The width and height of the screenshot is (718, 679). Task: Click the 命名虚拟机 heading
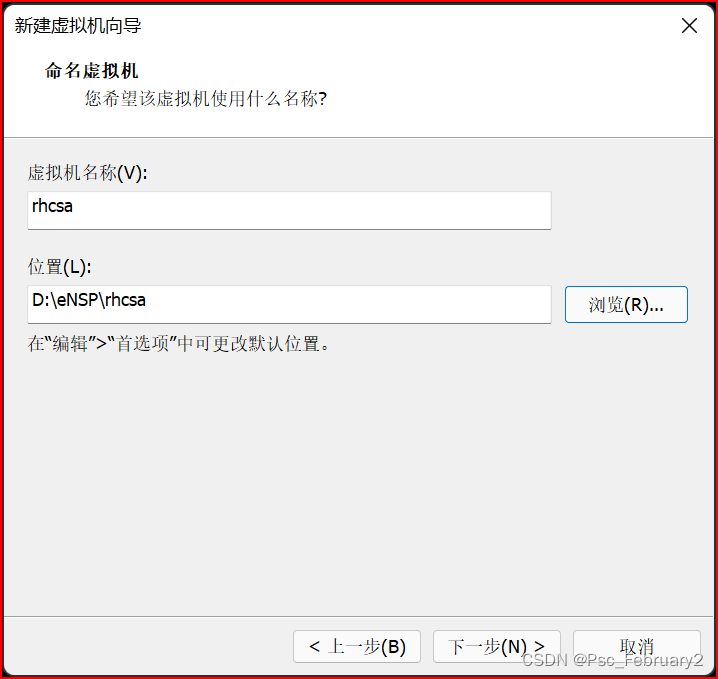[x=91, y=71]
